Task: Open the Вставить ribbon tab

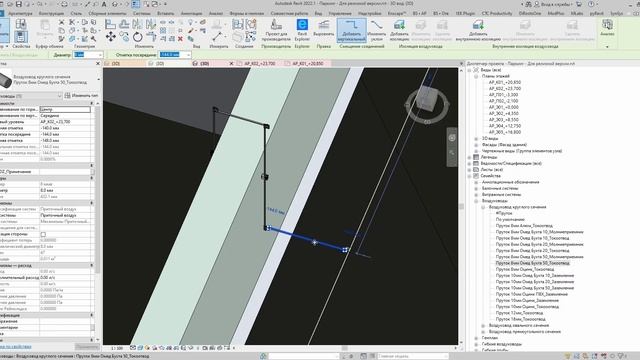Action: [165, 13]
